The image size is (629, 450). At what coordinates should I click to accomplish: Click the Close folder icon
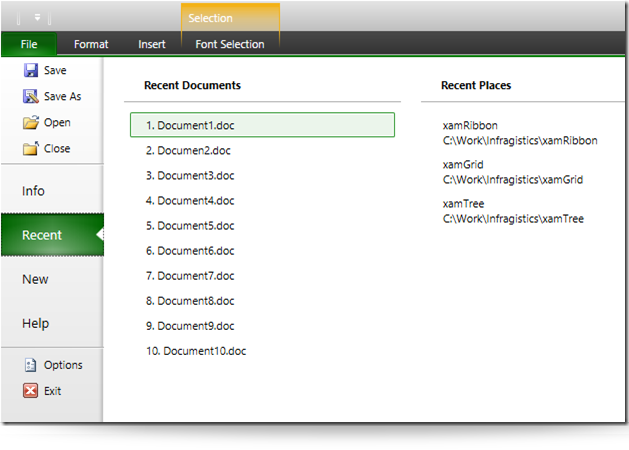click(x=31, y=148)
